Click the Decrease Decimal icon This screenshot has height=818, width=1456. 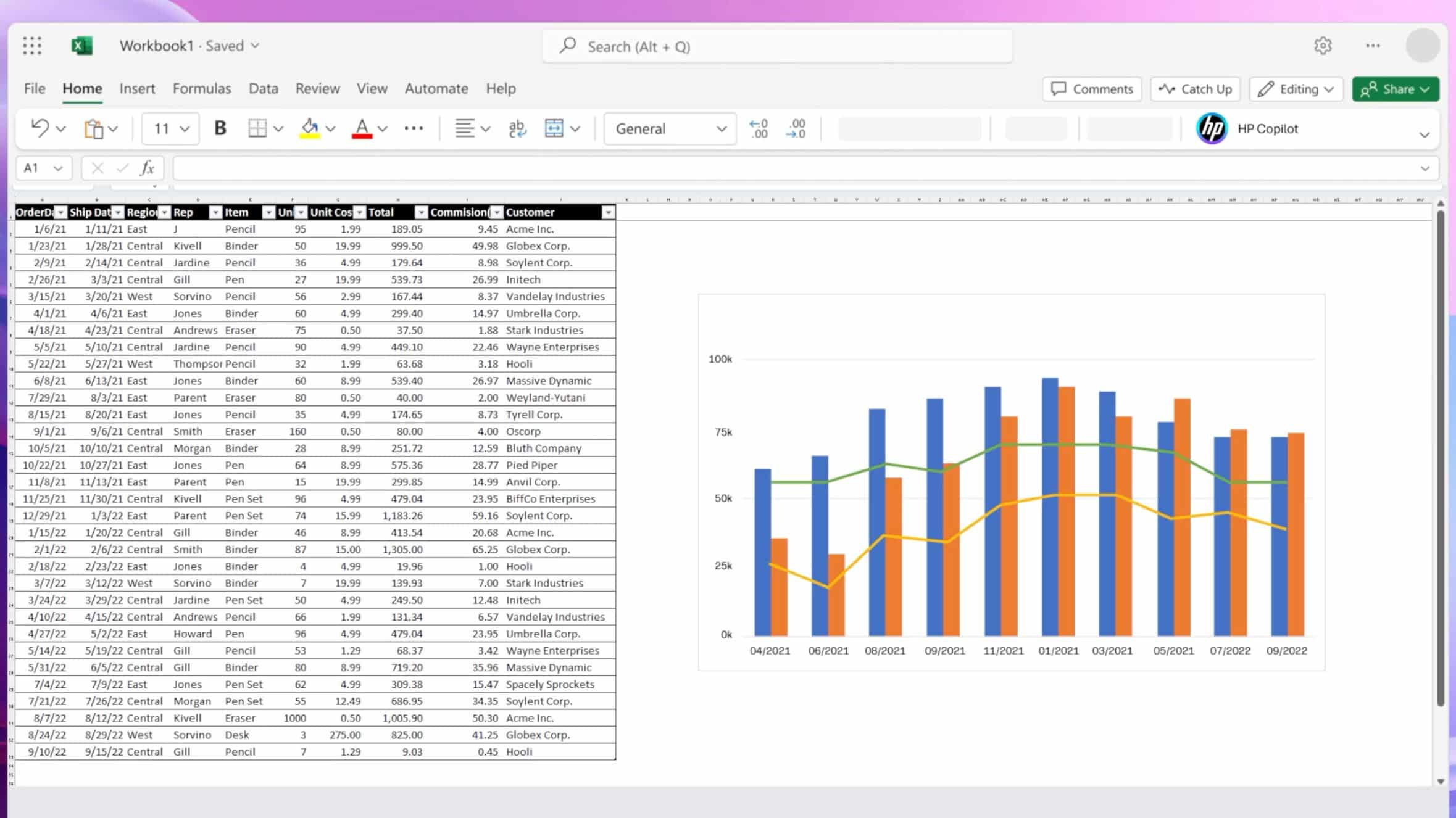(796, 128)
